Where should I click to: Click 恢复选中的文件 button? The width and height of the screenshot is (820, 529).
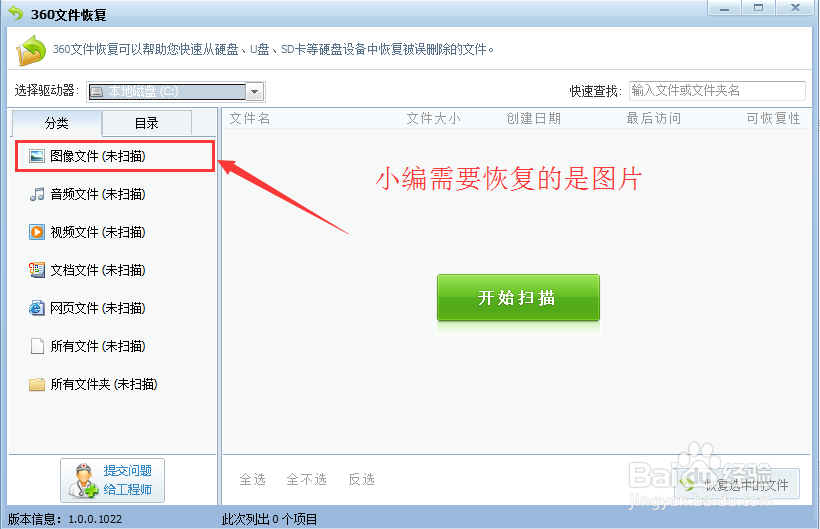[737, 485]
